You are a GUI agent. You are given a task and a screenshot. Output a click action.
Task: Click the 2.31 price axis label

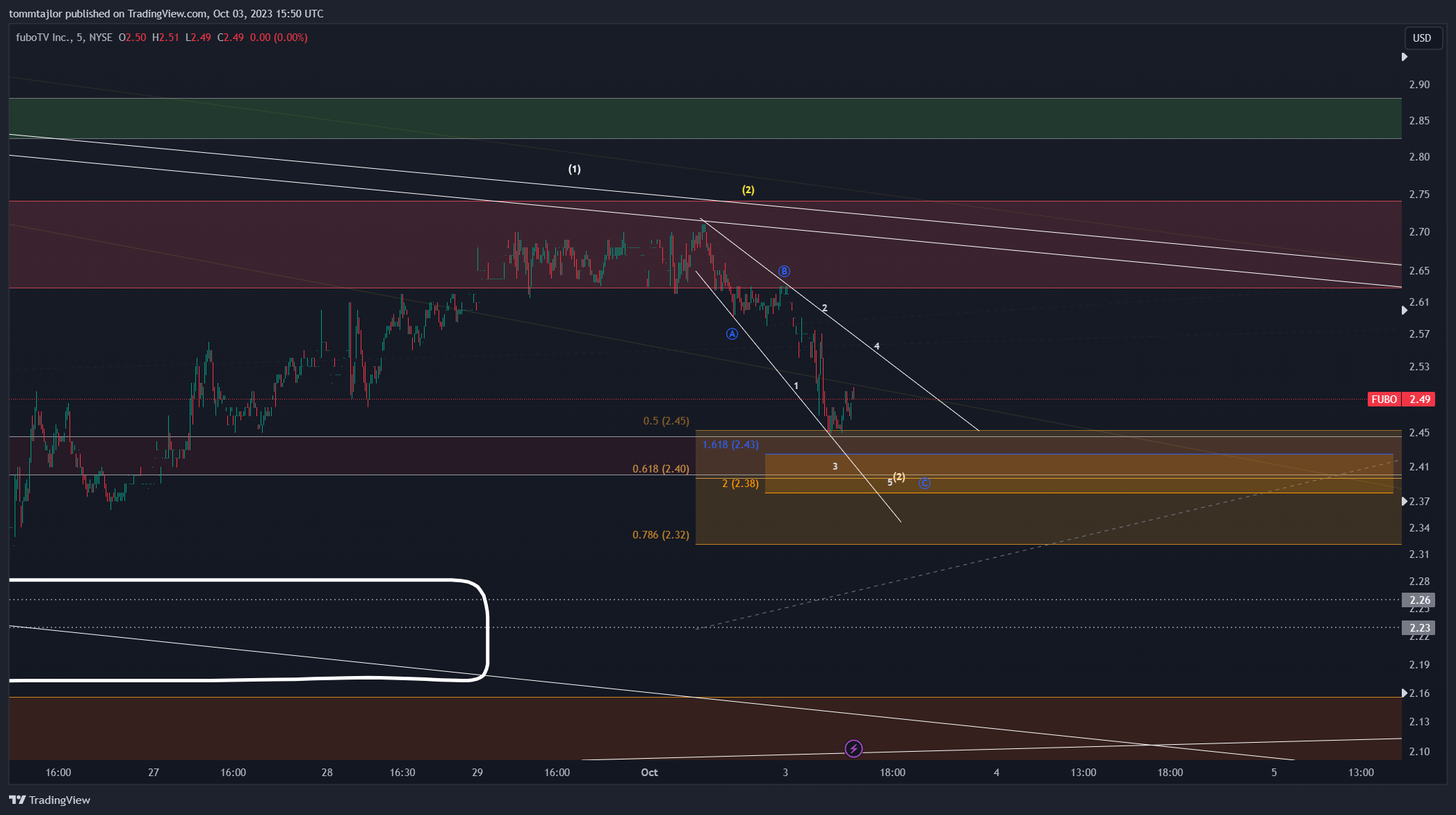(x=1419, y=554)
